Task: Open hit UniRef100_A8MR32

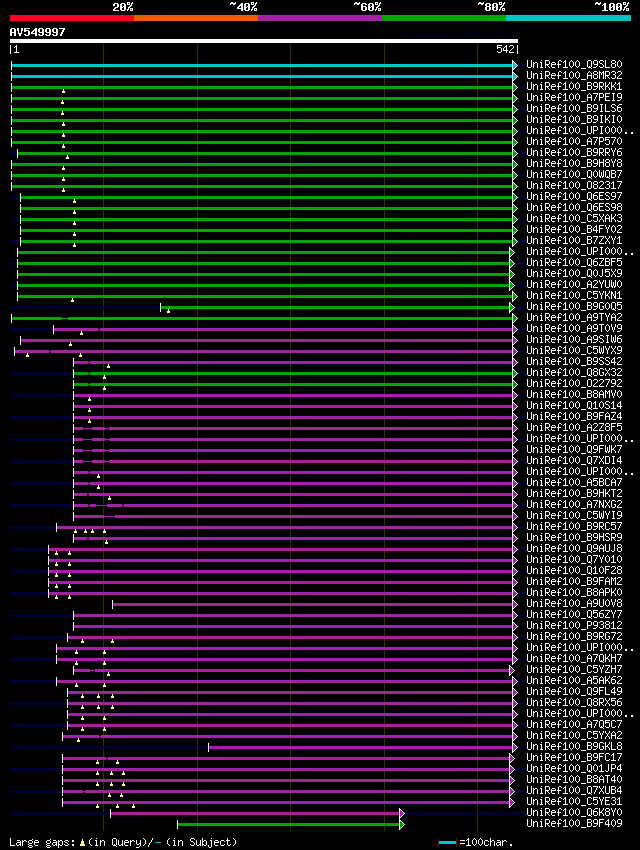Action: pos(574,75)
